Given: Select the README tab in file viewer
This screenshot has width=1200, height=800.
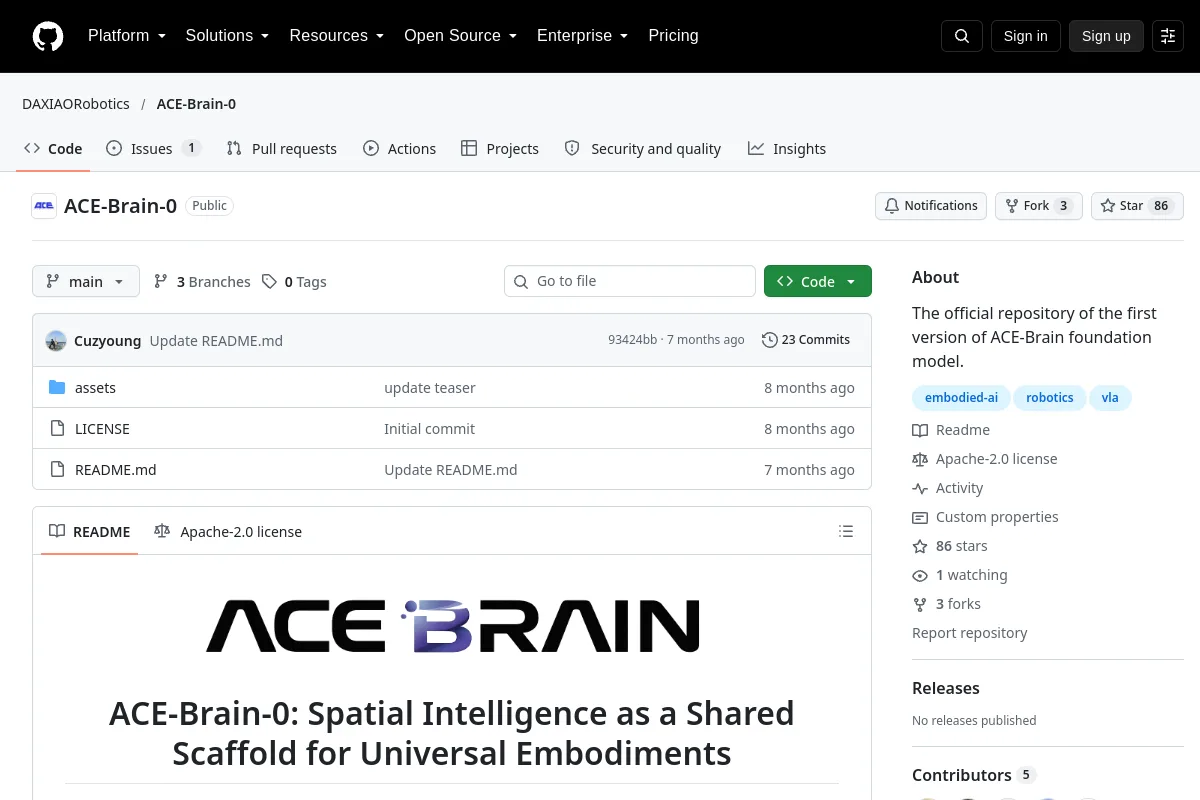Looking at the screenshot, I should (90, 532).
